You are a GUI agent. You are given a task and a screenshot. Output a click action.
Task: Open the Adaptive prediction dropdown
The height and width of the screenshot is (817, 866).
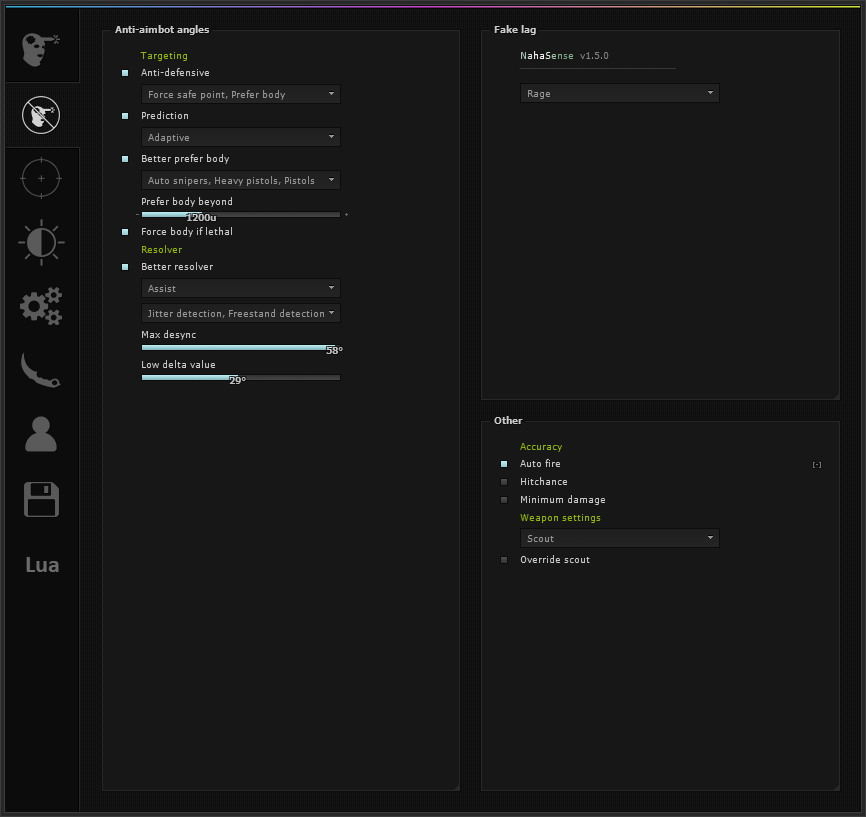[x=241, y=137]
